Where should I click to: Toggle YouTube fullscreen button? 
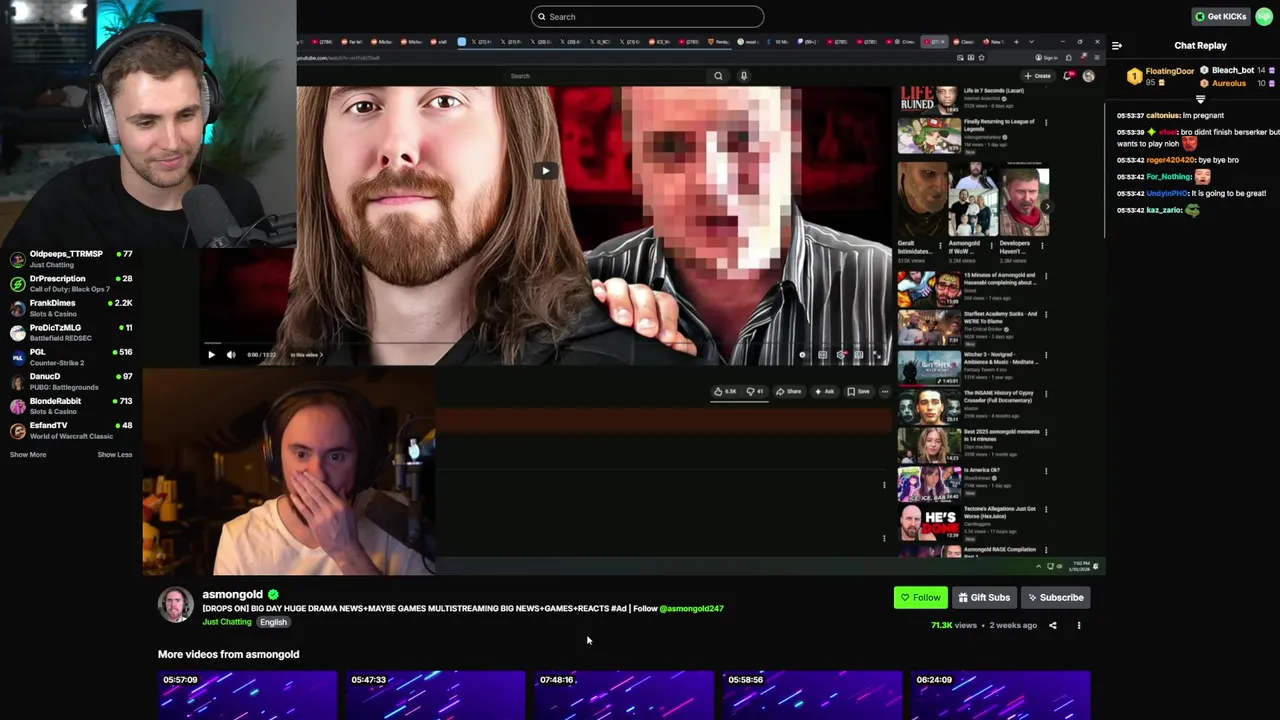(876, 354)
